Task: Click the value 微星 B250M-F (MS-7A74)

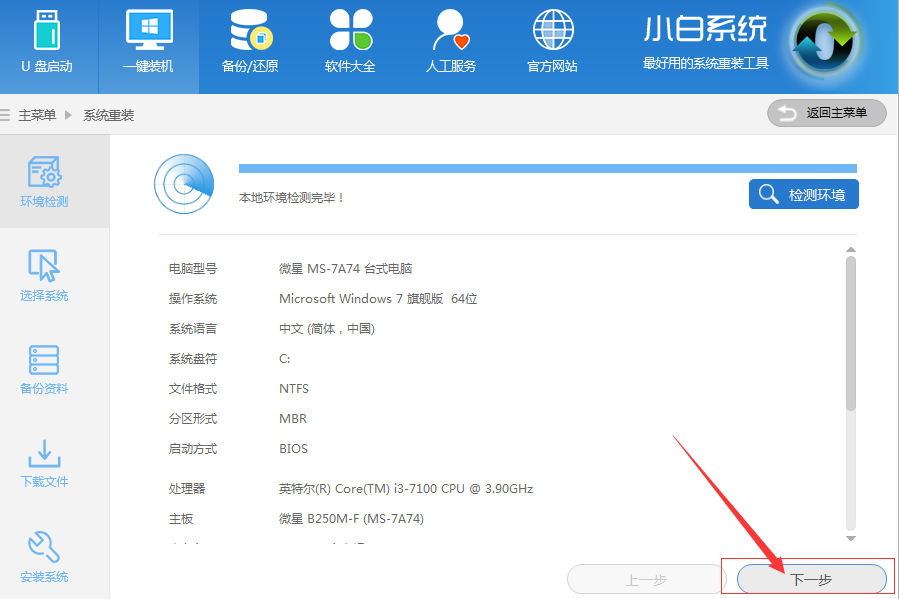Action: (351, 519)
